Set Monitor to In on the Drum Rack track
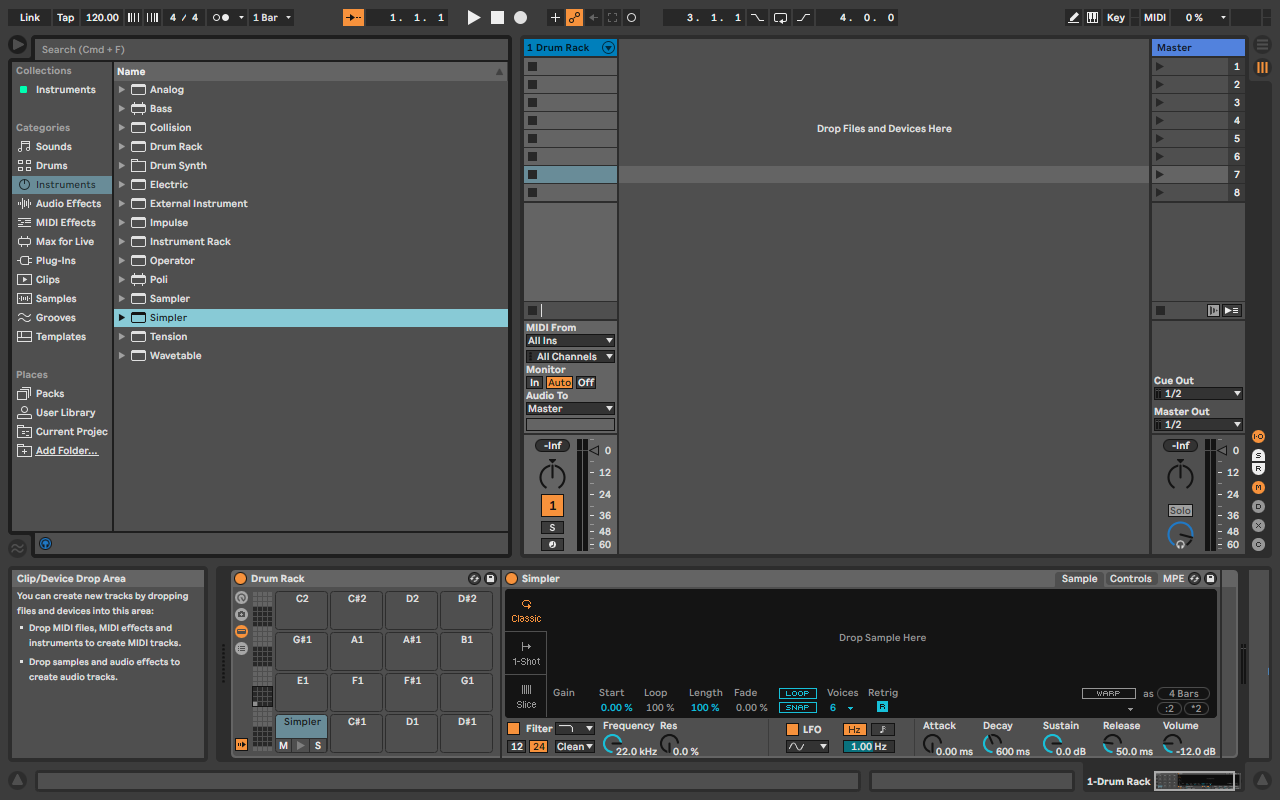Image resolution: width=1280 pixels, height=800 pixels. (535, 382)
